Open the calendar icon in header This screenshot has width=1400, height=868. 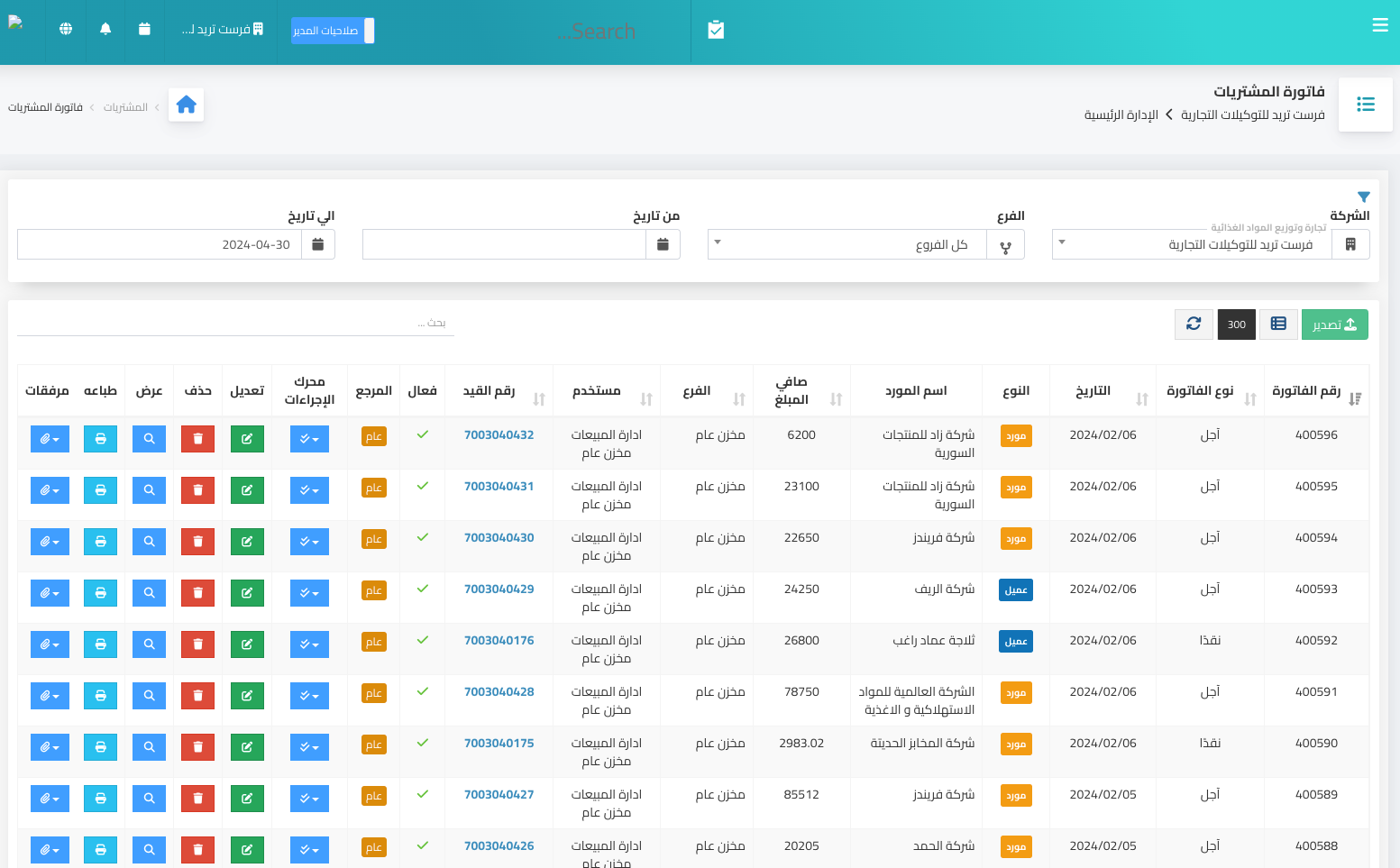(144, 29)
